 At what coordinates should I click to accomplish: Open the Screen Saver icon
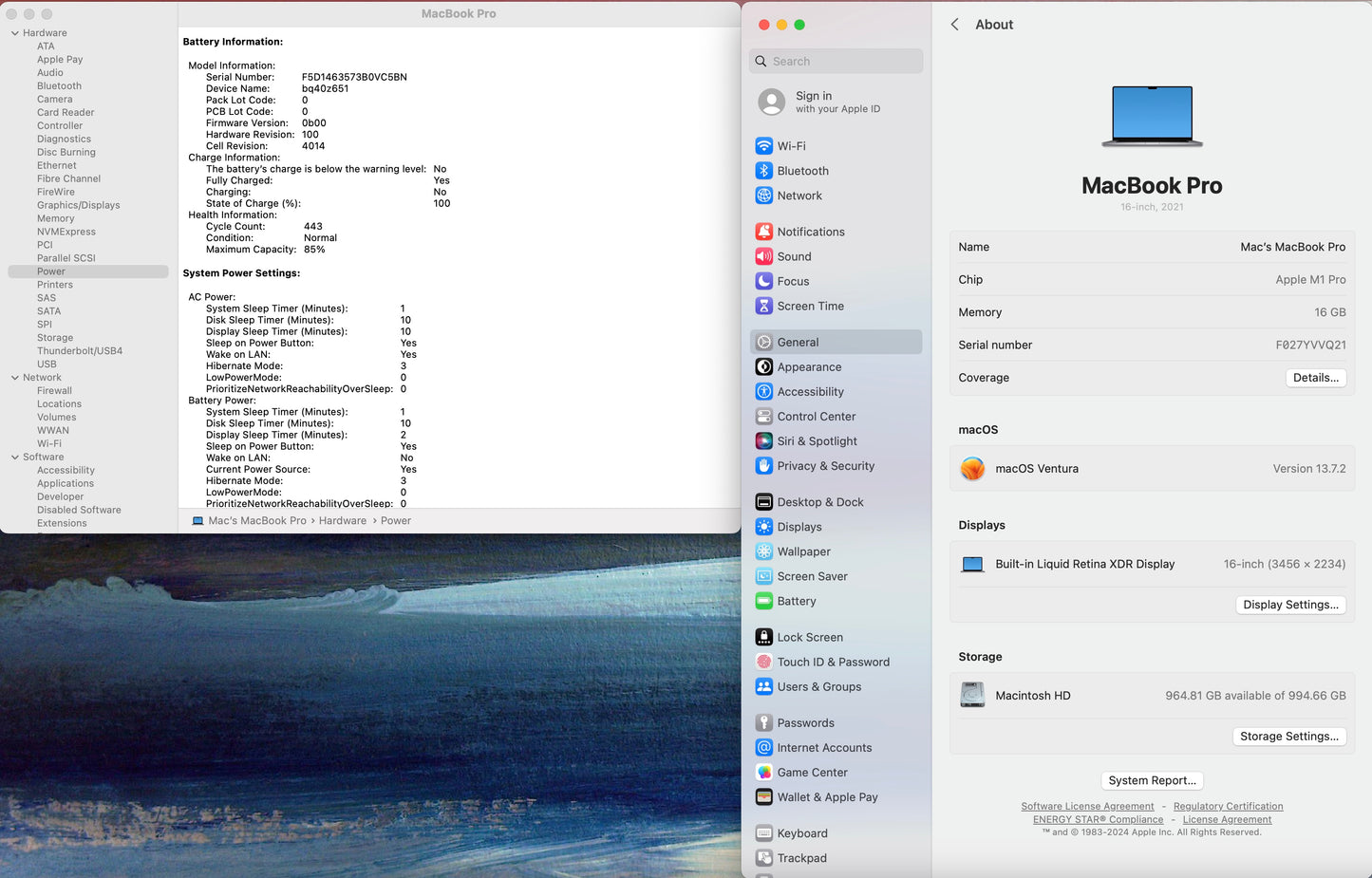(764, 576)
